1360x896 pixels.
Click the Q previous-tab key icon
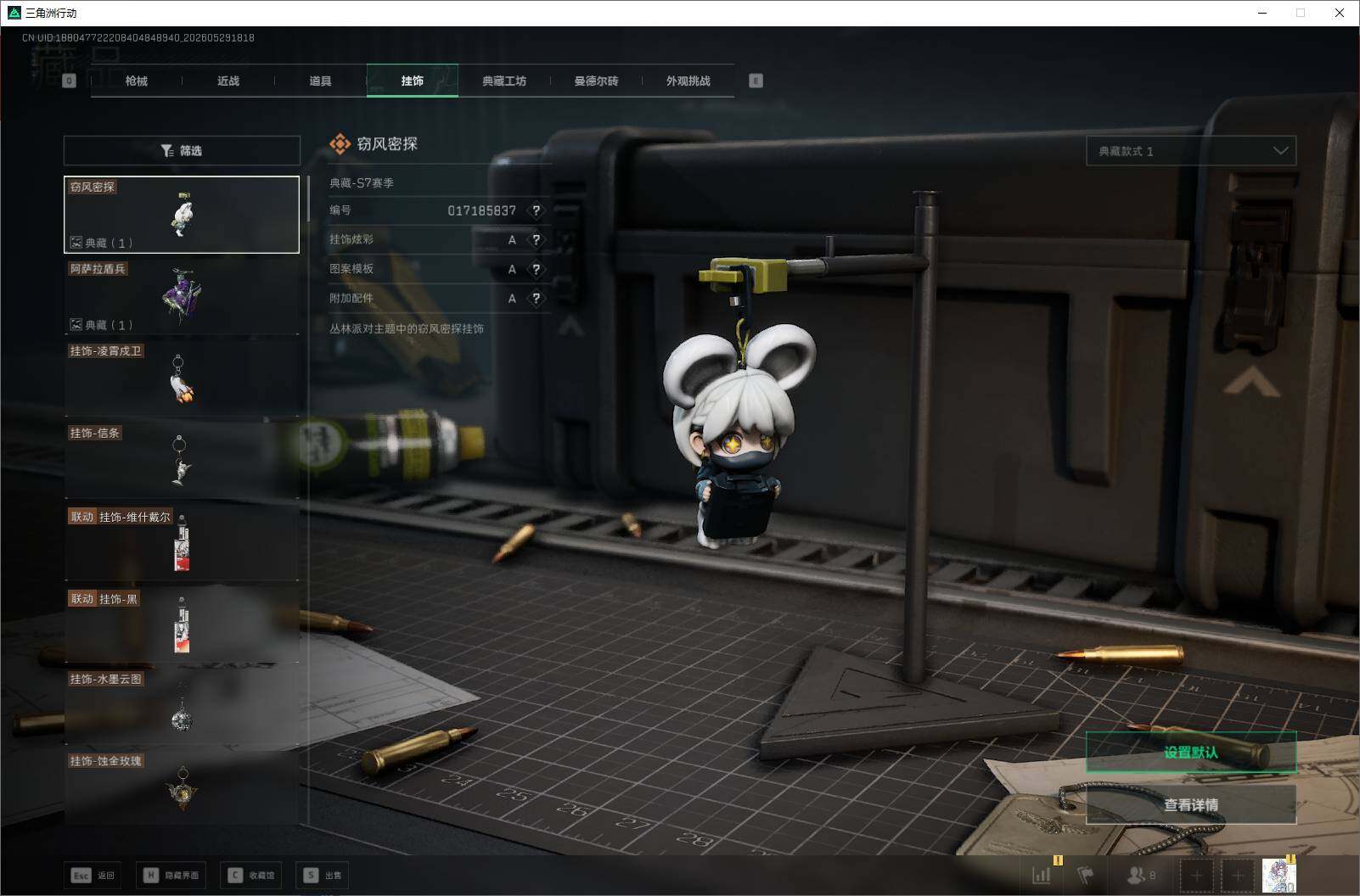point(70,81)
